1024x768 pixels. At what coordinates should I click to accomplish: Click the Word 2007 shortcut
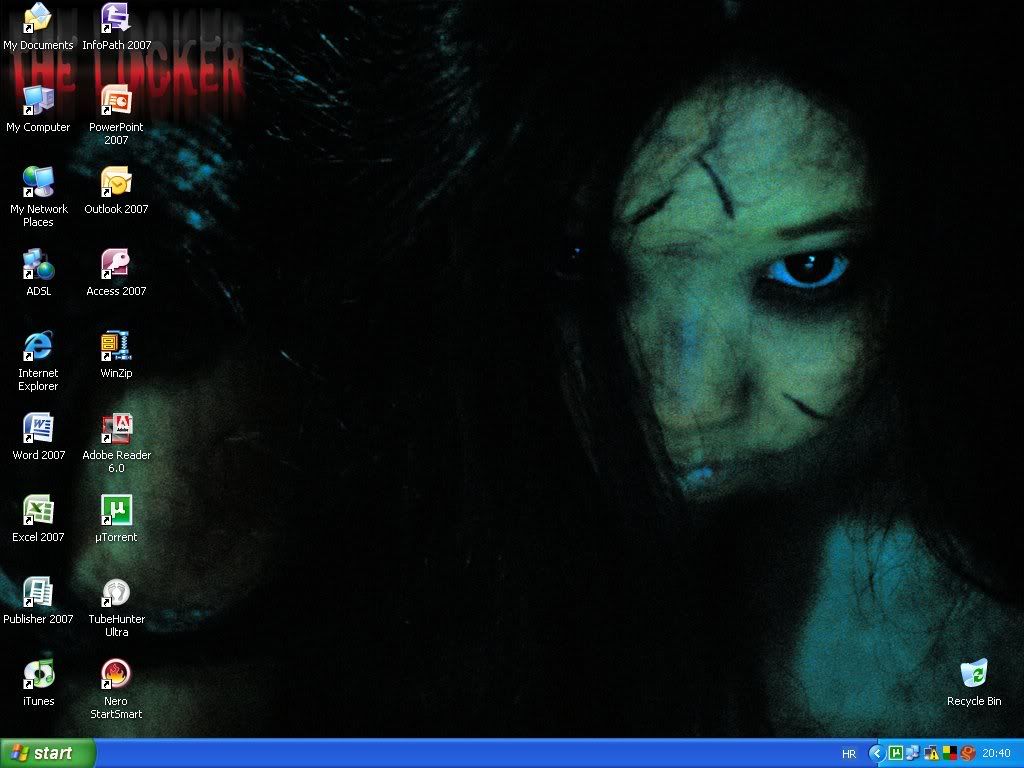pos(38,428)
